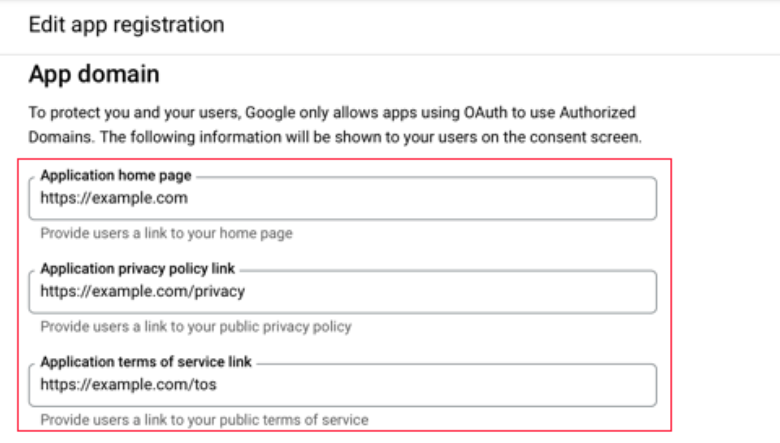Click the https://example.com URL text
Screen dimensions: 780x443
tap(114, 198)
